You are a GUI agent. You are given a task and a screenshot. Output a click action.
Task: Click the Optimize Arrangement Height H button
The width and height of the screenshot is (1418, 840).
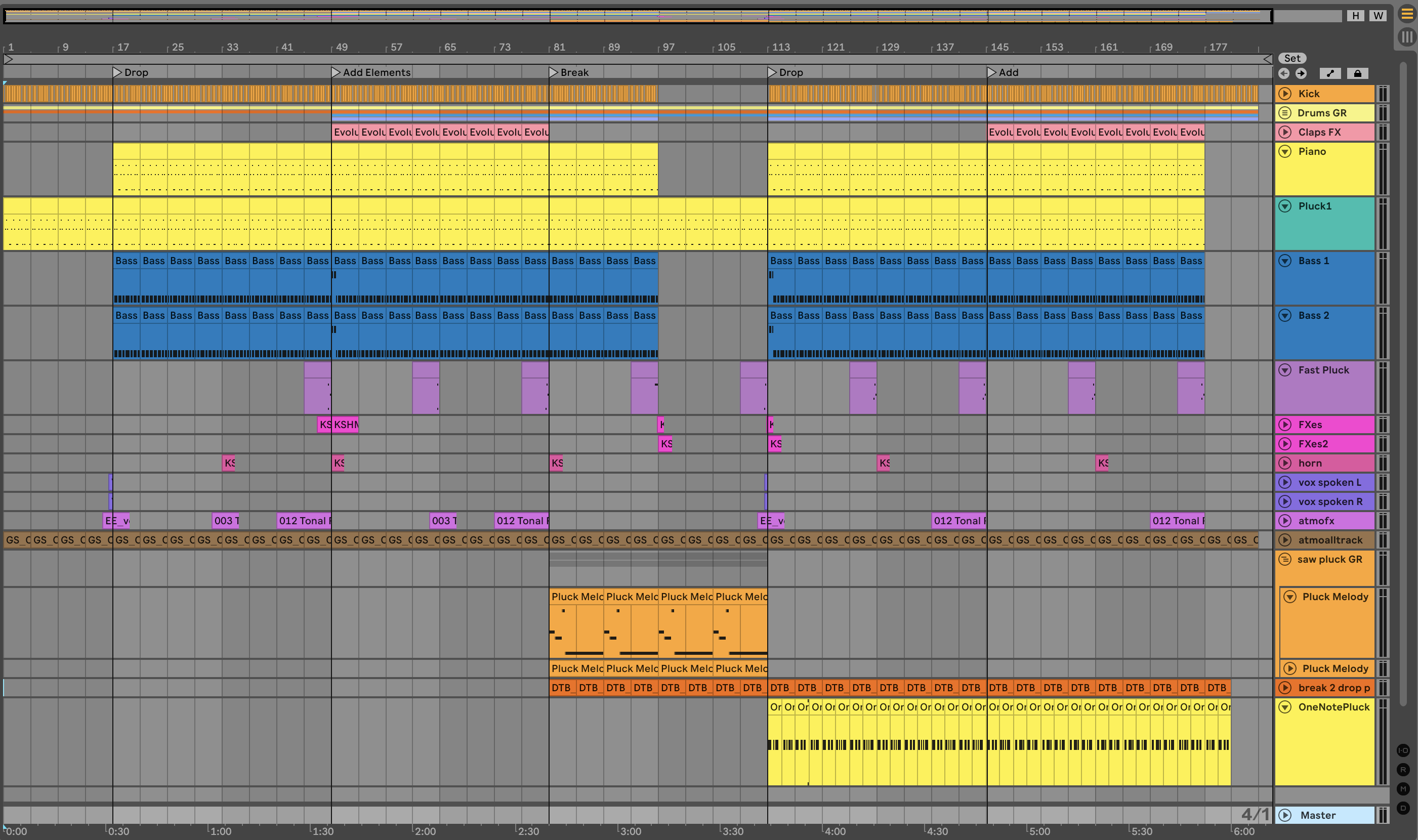[x=1355, y=15]
